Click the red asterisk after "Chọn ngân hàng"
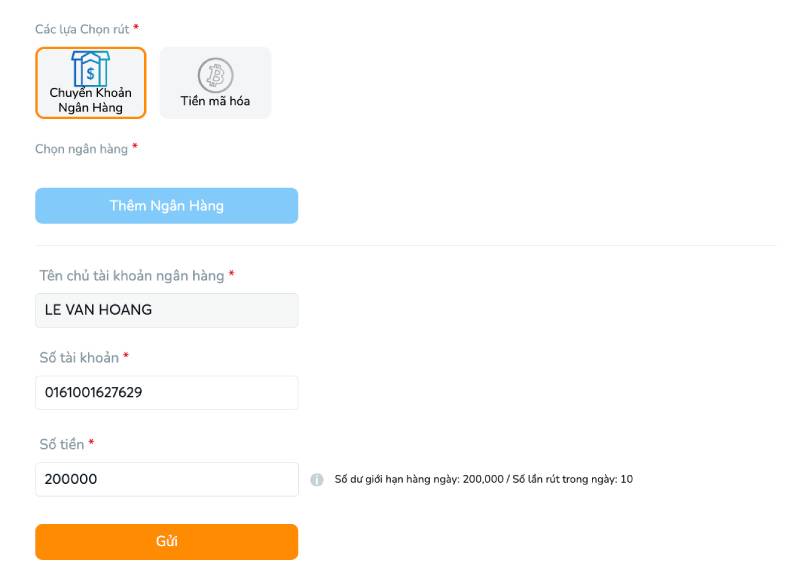 (135, 148)
